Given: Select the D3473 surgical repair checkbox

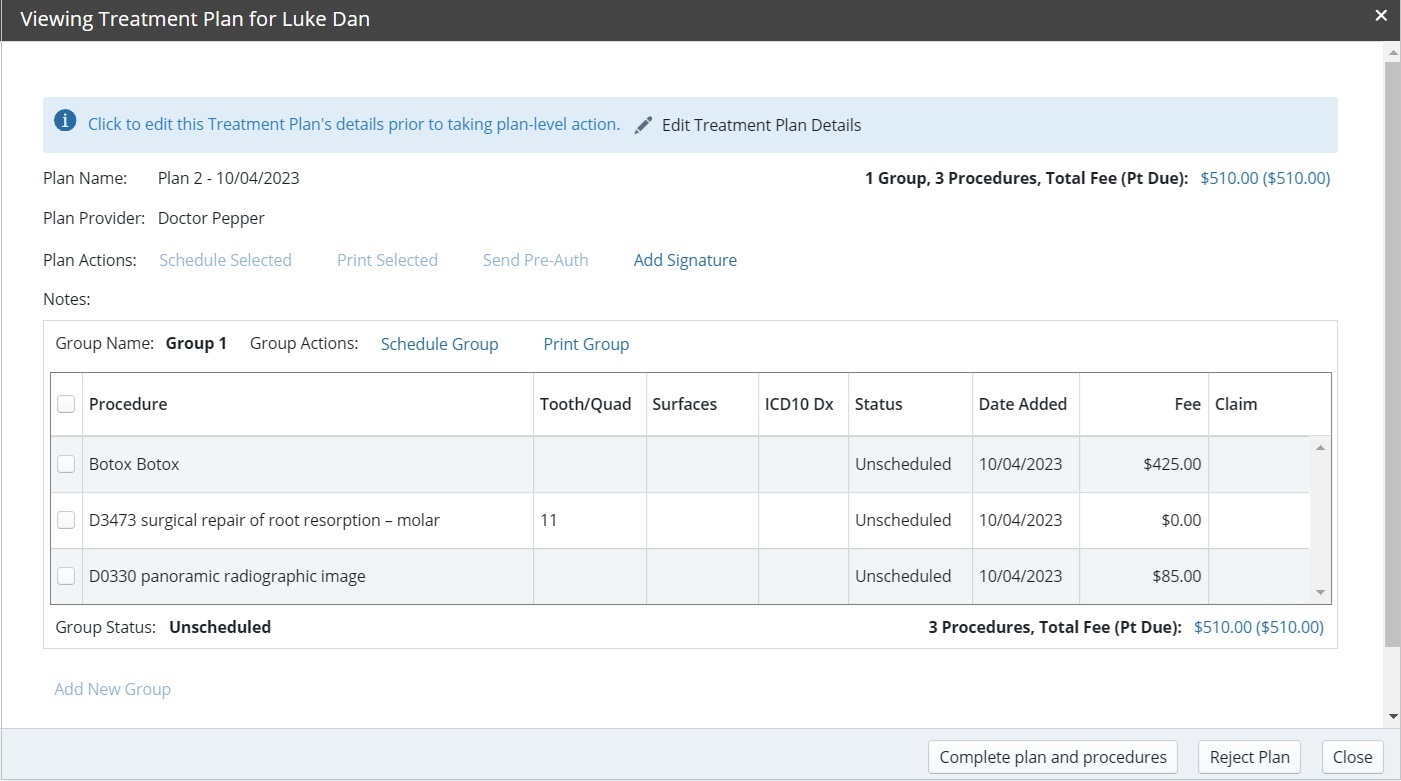Looking at the screenshot, I should click(66, 520).
